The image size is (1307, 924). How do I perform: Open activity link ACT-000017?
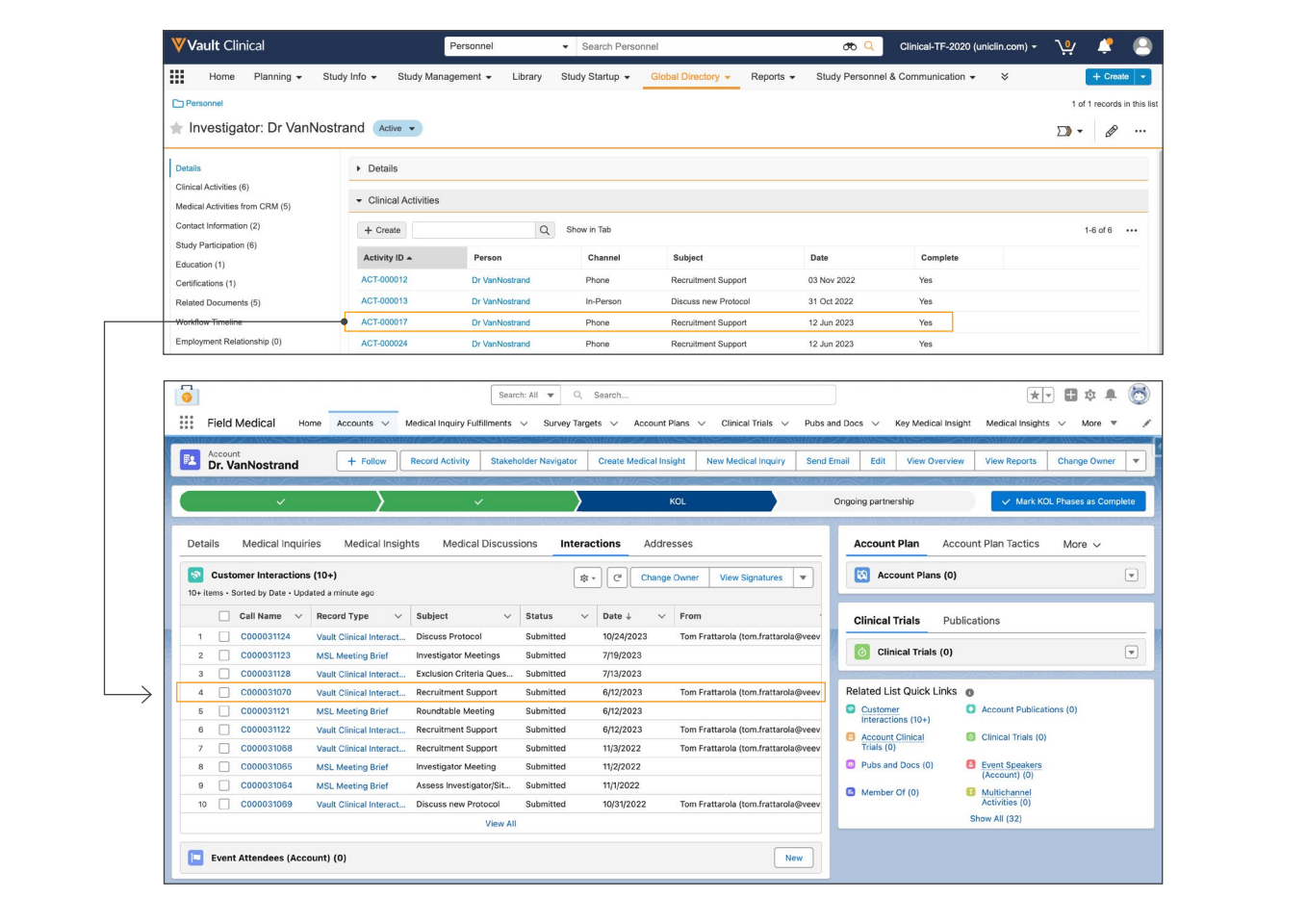(384, 322)
